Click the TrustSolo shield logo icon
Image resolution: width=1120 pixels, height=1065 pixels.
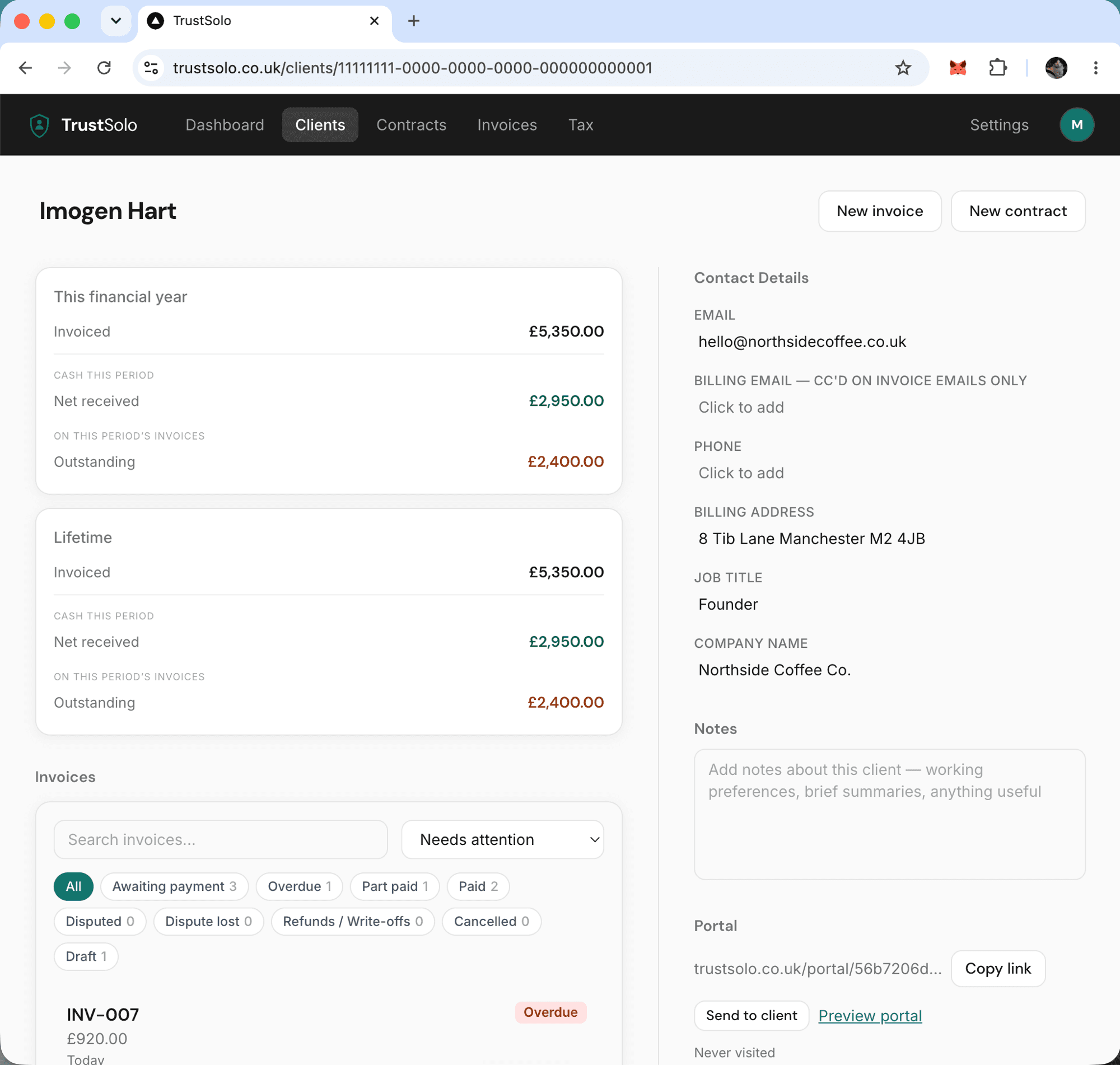[x=39, y=125]
